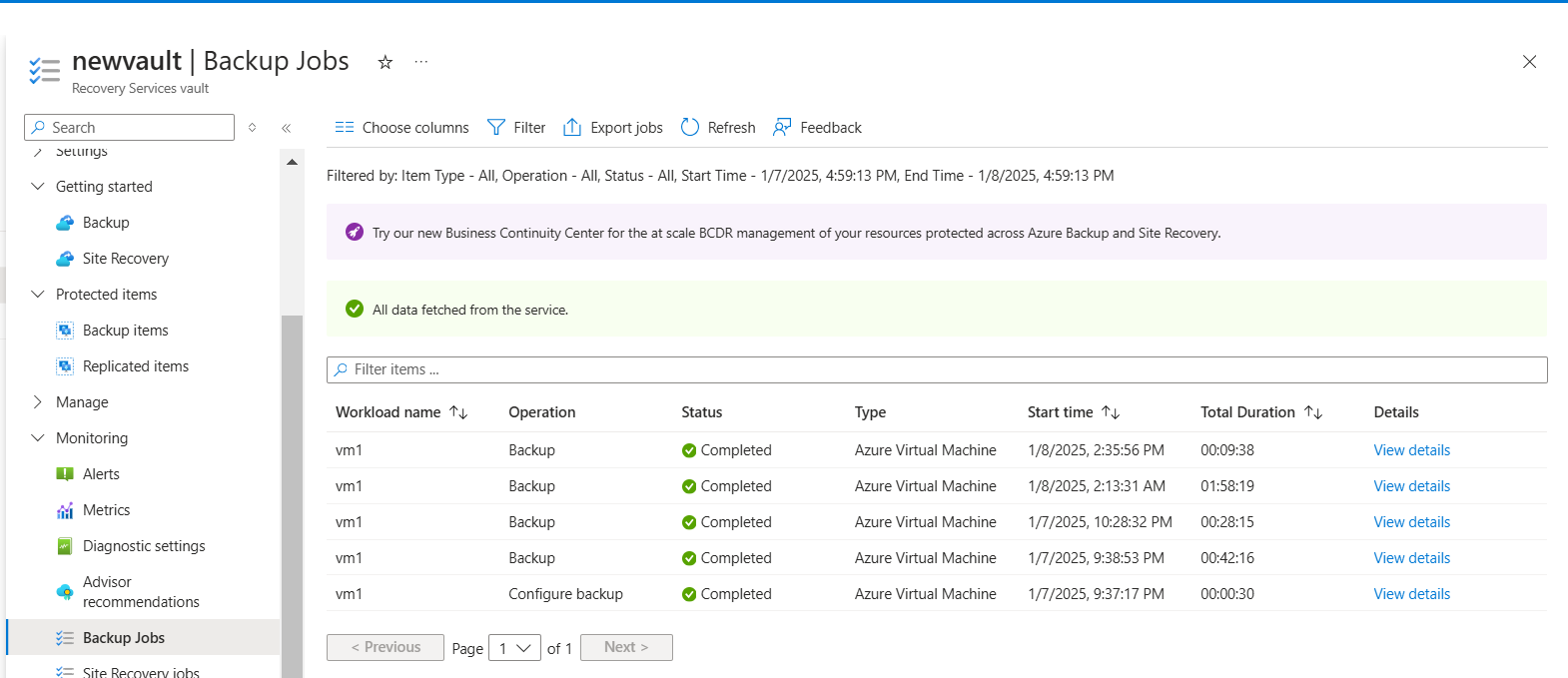Open Backup under Getting started

(x=106, y=223)
